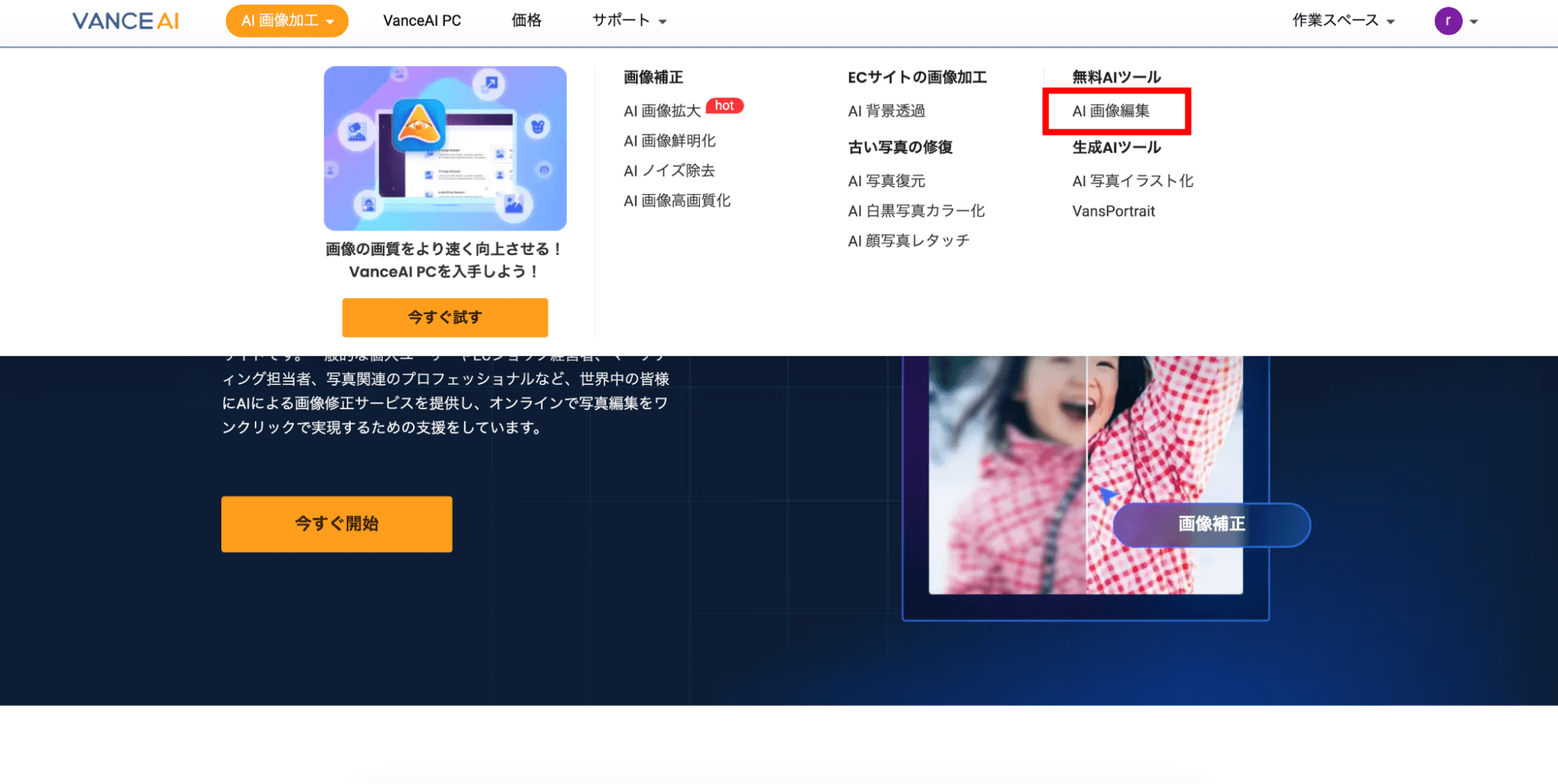Click the before/after divider on child photo
The height and width of the screenshot is (784, 1558).
(x=1086, y=475)
